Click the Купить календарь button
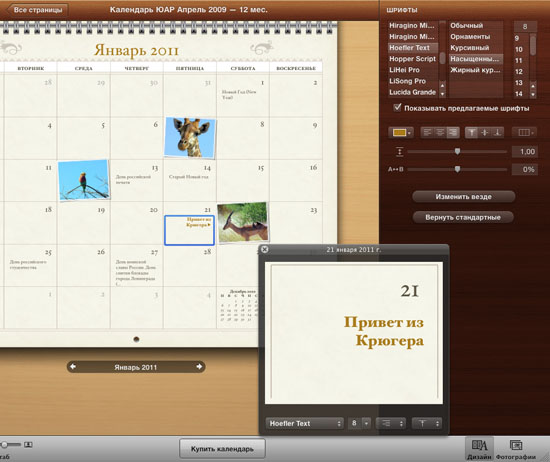Image resolution: width=550 pixels, height=462 pixels. coord(222,449)
